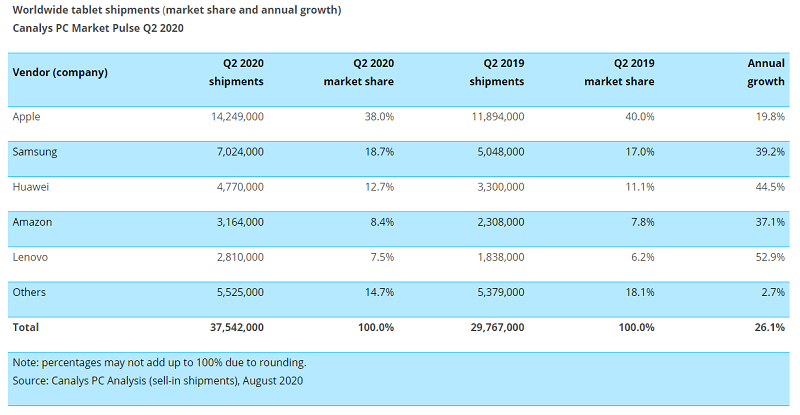Click total annual growth 26.1%
The image size is (800, 415).
[770, 328]
